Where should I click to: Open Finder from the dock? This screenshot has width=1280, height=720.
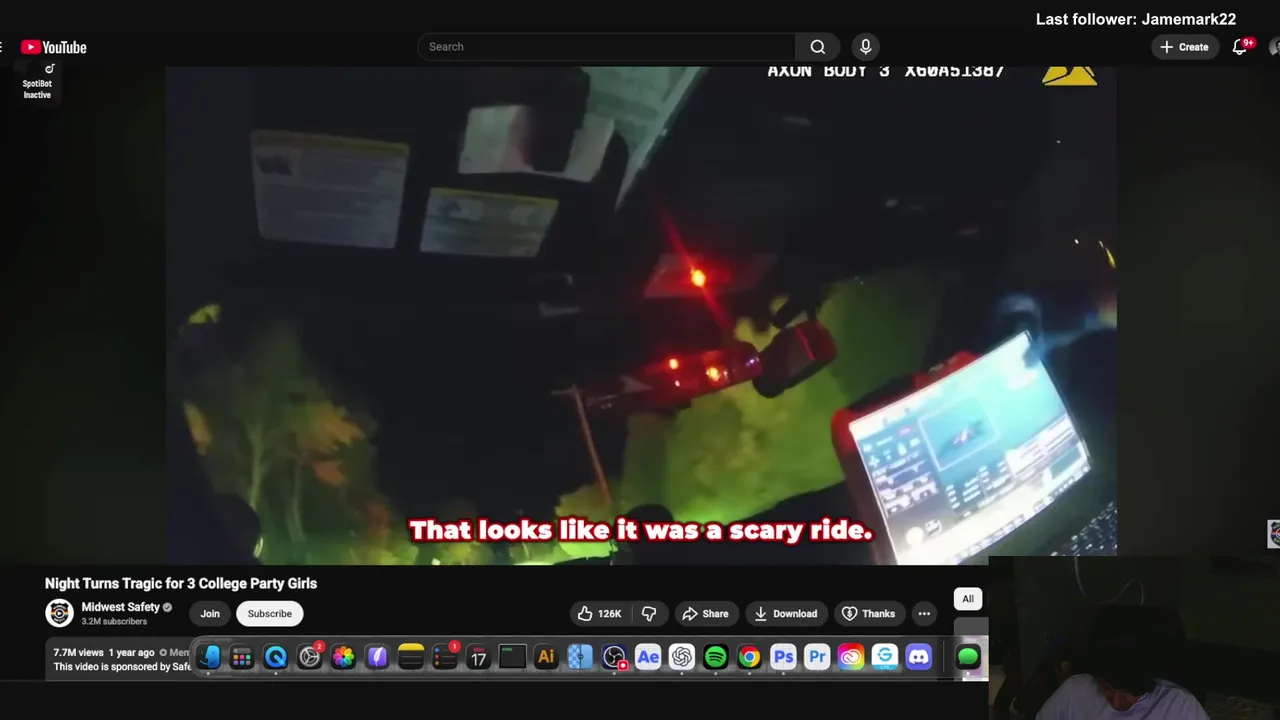pyautogui.click(x=208, y=657)
